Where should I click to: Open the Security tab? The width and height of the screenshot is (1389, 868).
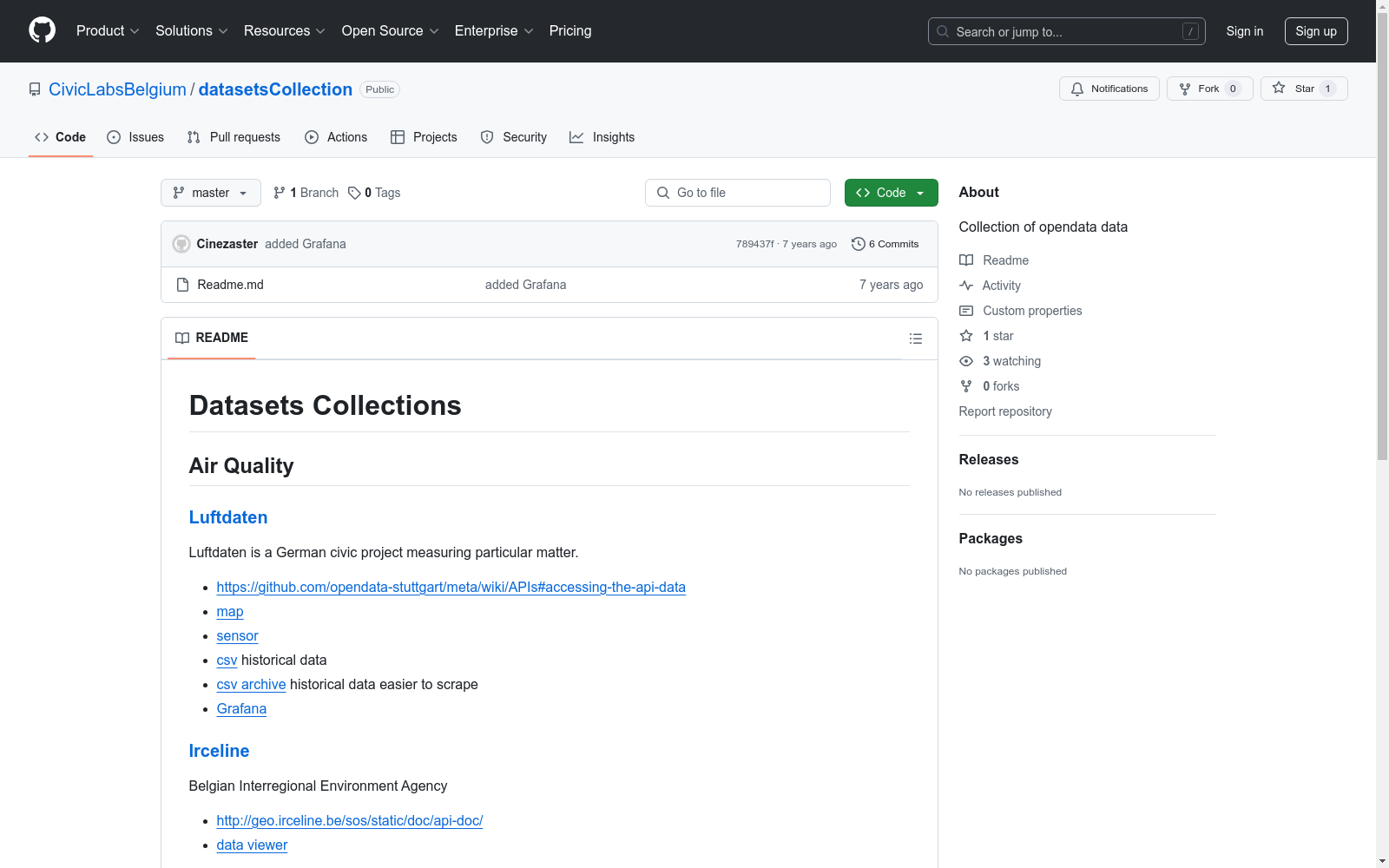click(514, 137)
